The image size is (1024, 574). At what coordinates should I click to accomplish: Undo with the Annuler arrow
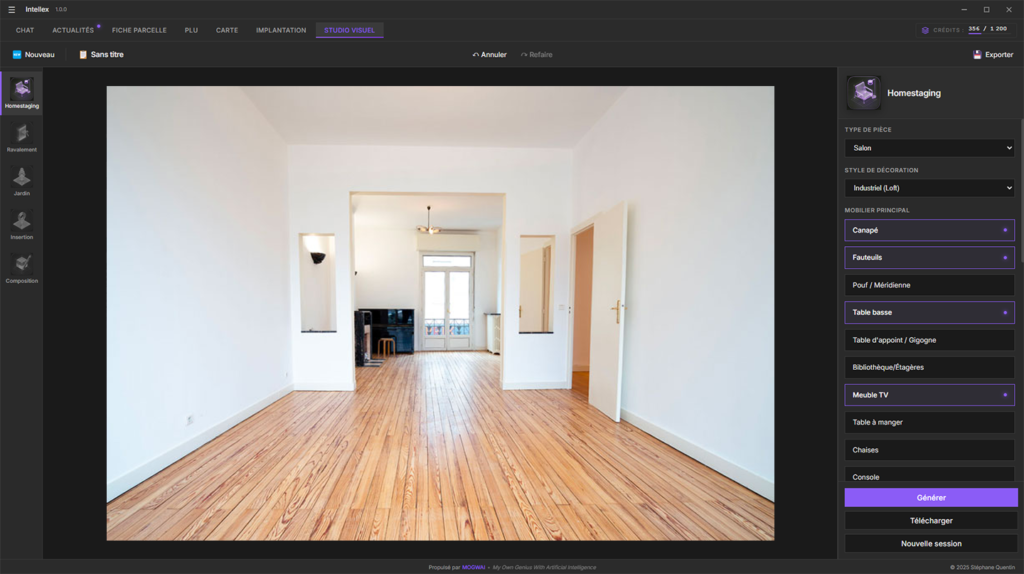pos(475,55)
